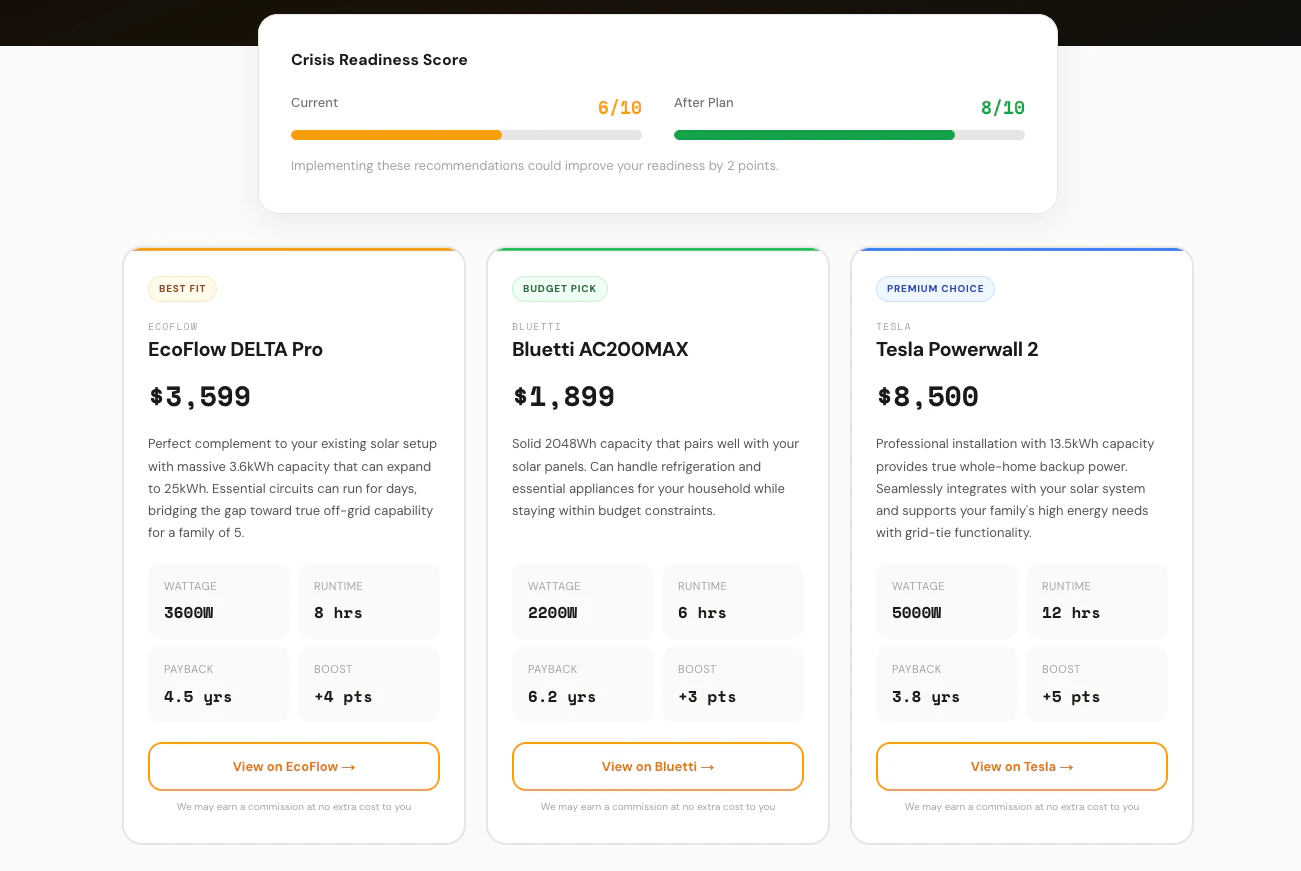Open the View on Bluetti link
Image resolution: width=1301 pixels, height=871 pixels.
658,767
